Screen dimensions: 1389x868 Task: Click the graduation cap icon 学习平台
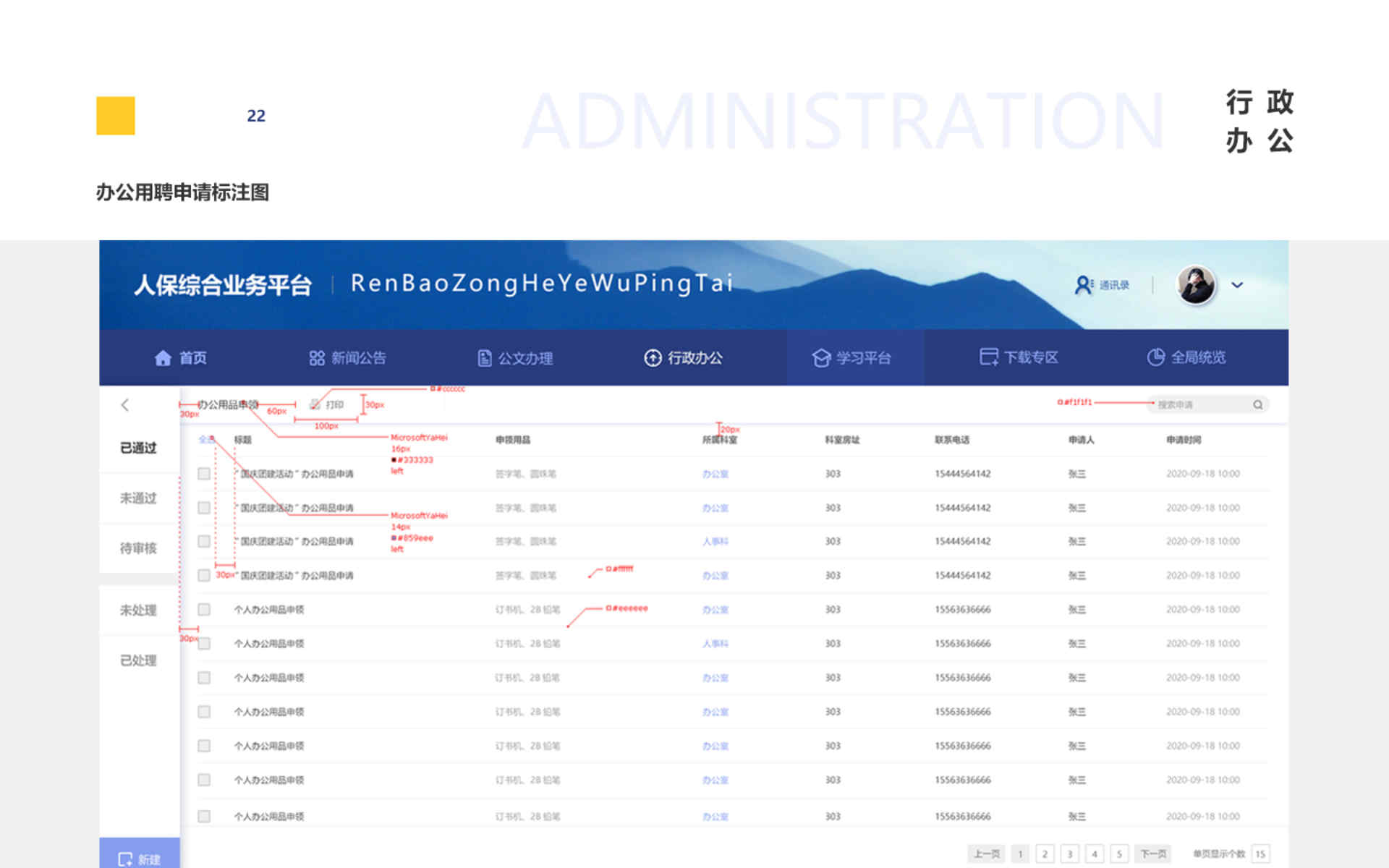click(x=821, y=358)
